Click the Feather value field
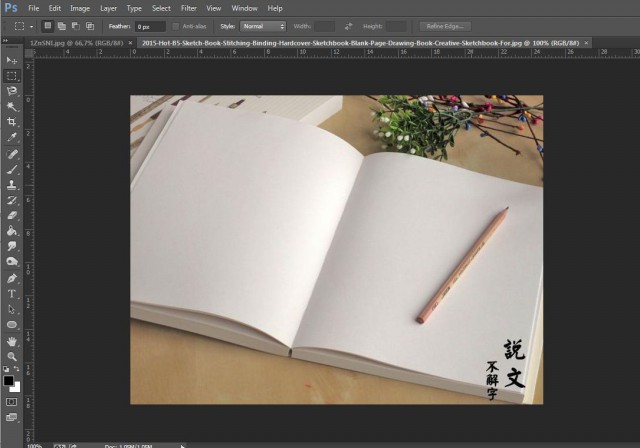The image size is (640, 448). pyautogui.click(x=150, y=27)
